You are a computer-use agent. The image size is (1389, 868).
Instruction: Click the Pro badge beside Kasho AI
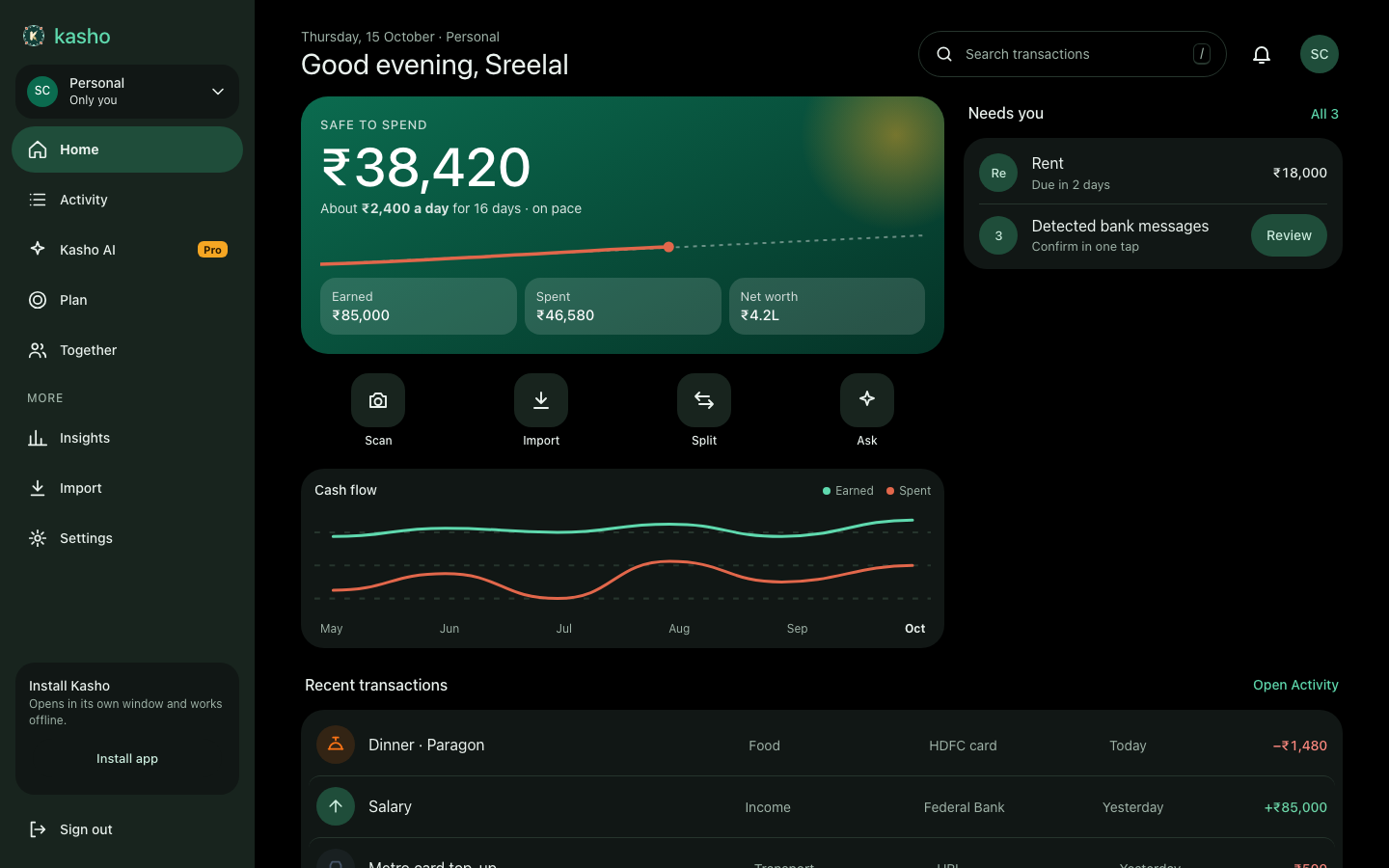(212, 250)
